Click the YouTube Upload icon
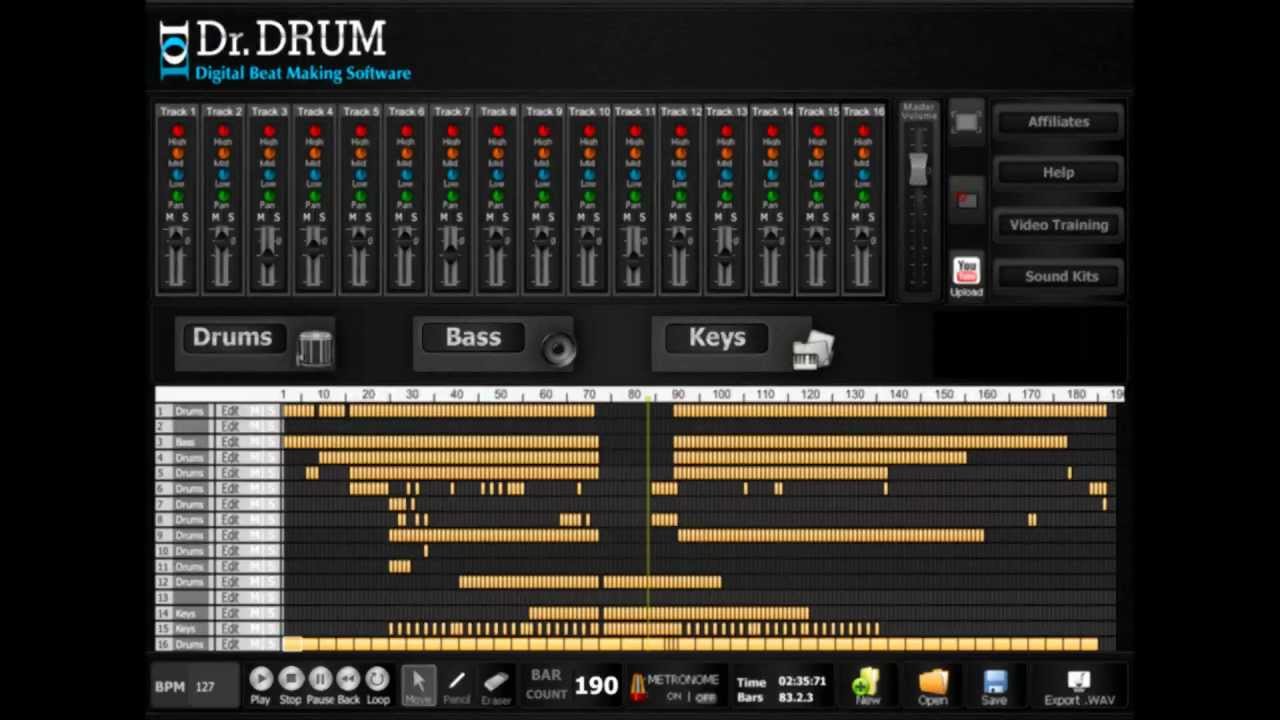The height and width of the screenshot is (720, 1280). tap(966, 276)
